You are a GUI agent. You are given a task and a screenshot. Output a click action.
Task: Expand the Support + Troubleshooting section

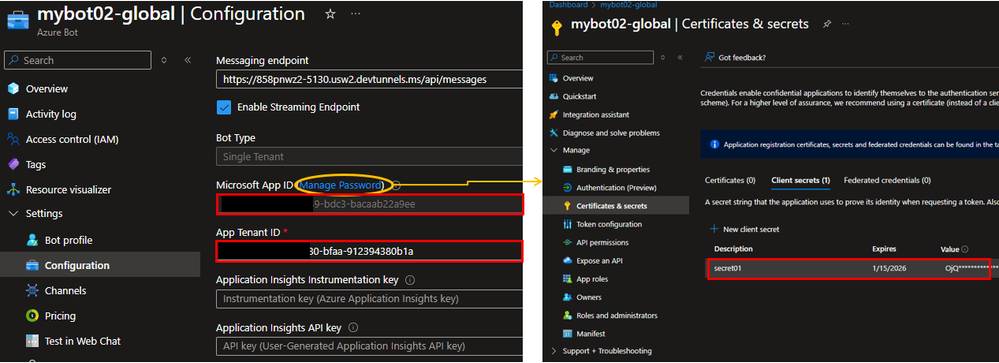pyautogui.click(x=553, y=351)
